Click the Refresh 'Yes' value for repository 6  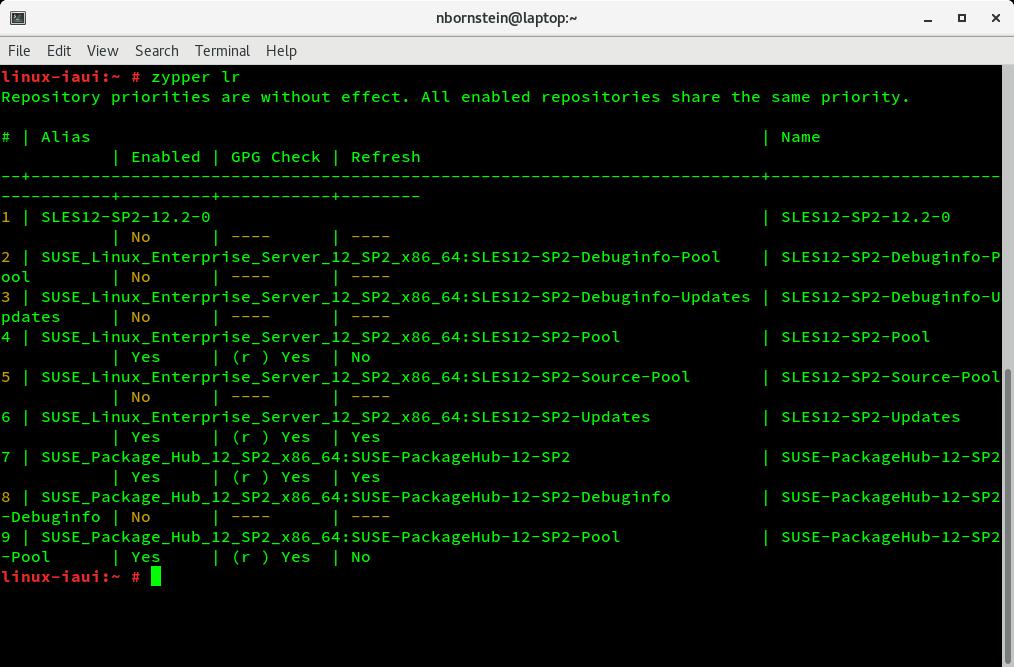click(x=365, y=437)
